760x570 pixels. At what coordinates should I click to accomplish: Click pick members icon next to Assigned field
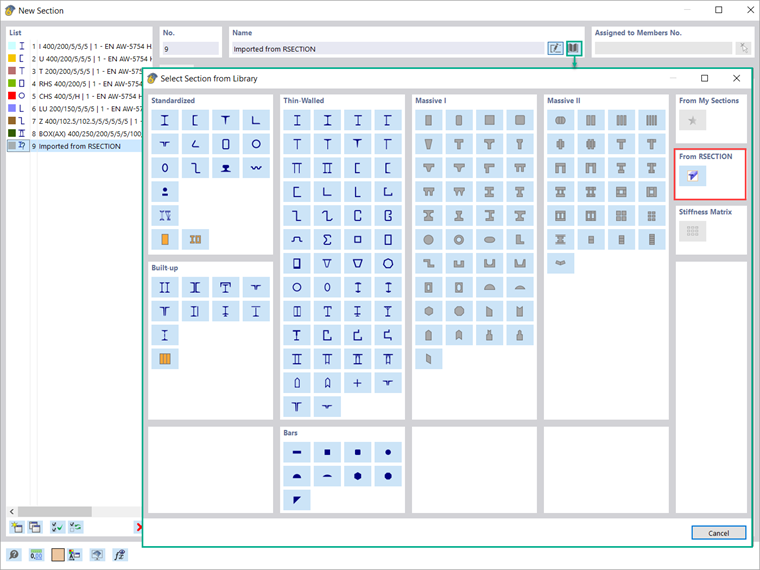tap(743, 48)
